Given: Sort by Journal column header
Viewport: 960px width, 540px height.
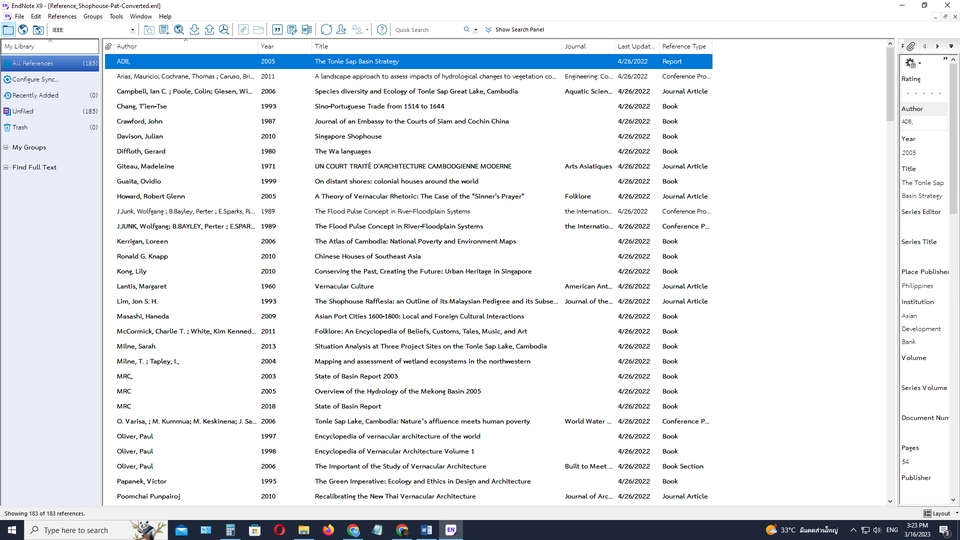Looking at the screenshot, I should coord(588,47).
